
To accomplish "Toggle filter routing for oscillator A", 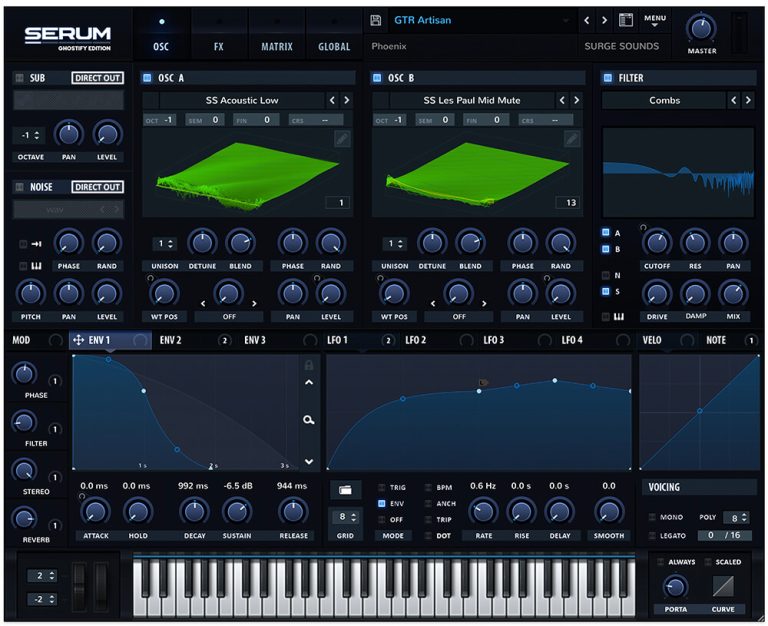I will (x=606, y=232).
